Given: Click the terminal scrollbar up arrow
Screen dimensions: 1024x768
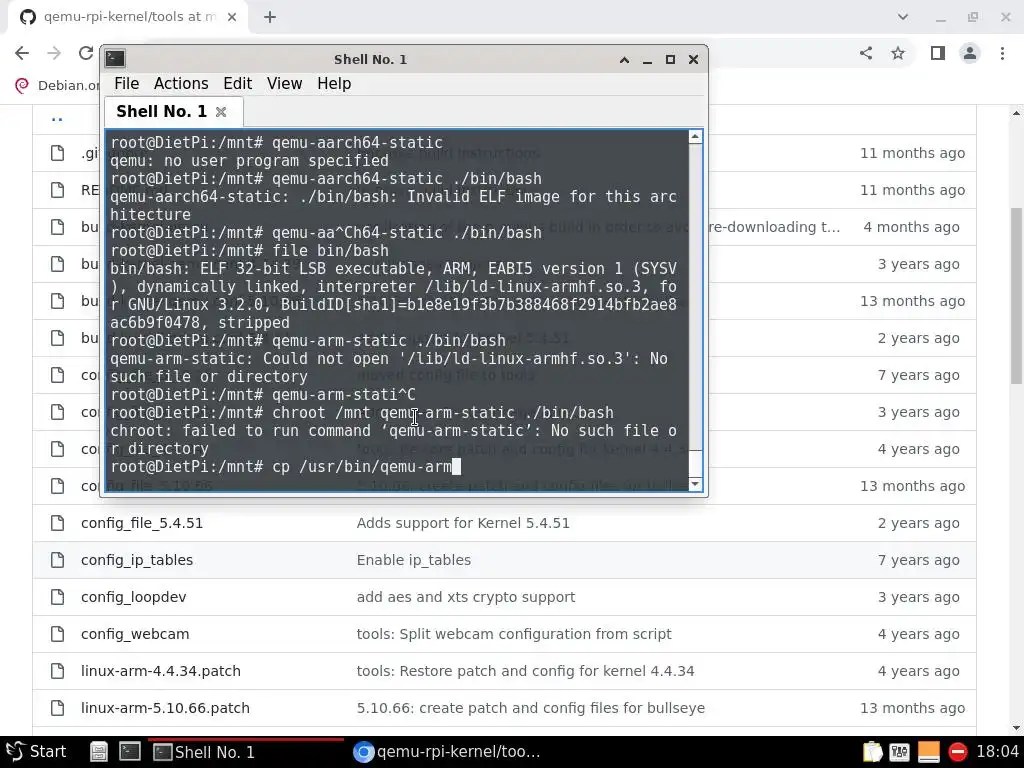Looking at the screenshot, I should (x=695, y=136).
